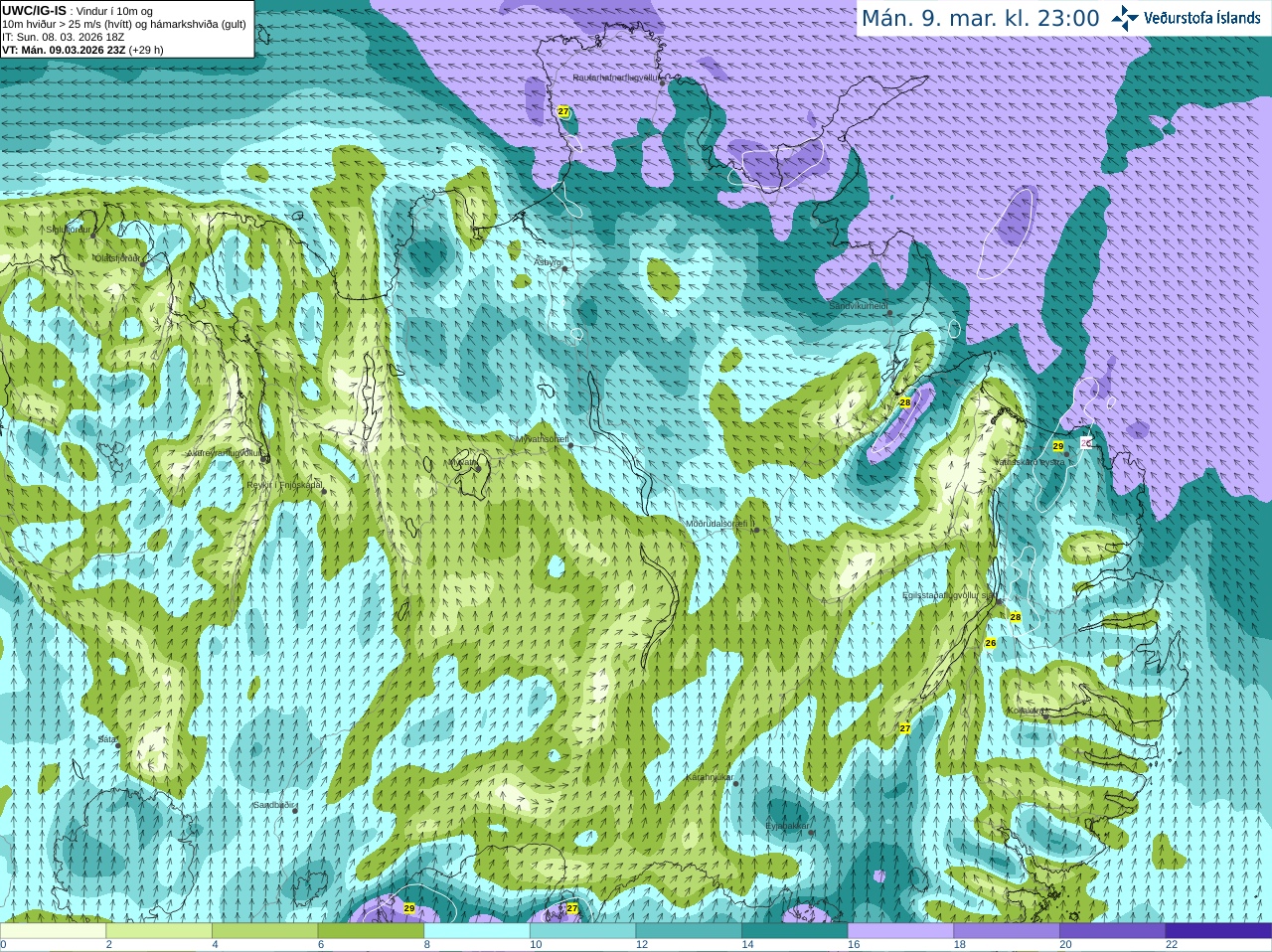Click the 20–22 m/s violet legend swatch
1272x952 pixels.
(x=1113, y=931)
